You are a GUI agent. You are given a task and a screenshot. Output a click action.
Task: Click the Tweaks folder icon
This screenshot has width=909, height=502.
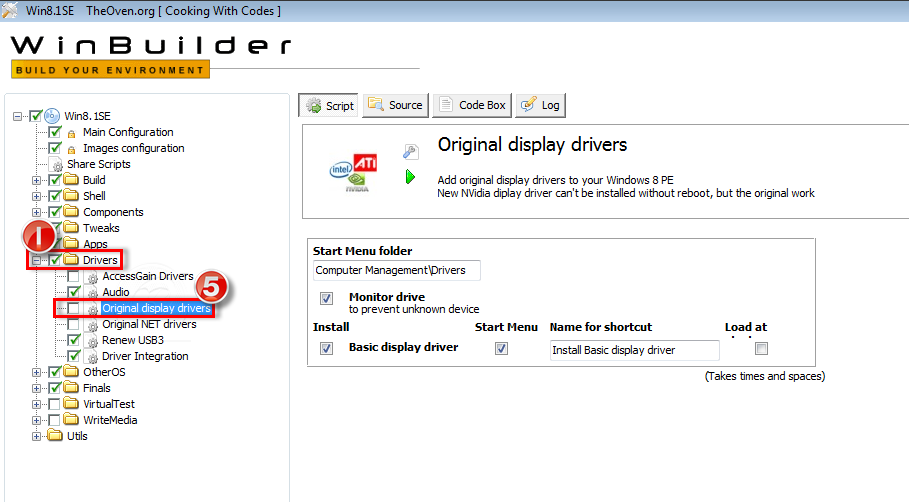[x=71, y=227]
